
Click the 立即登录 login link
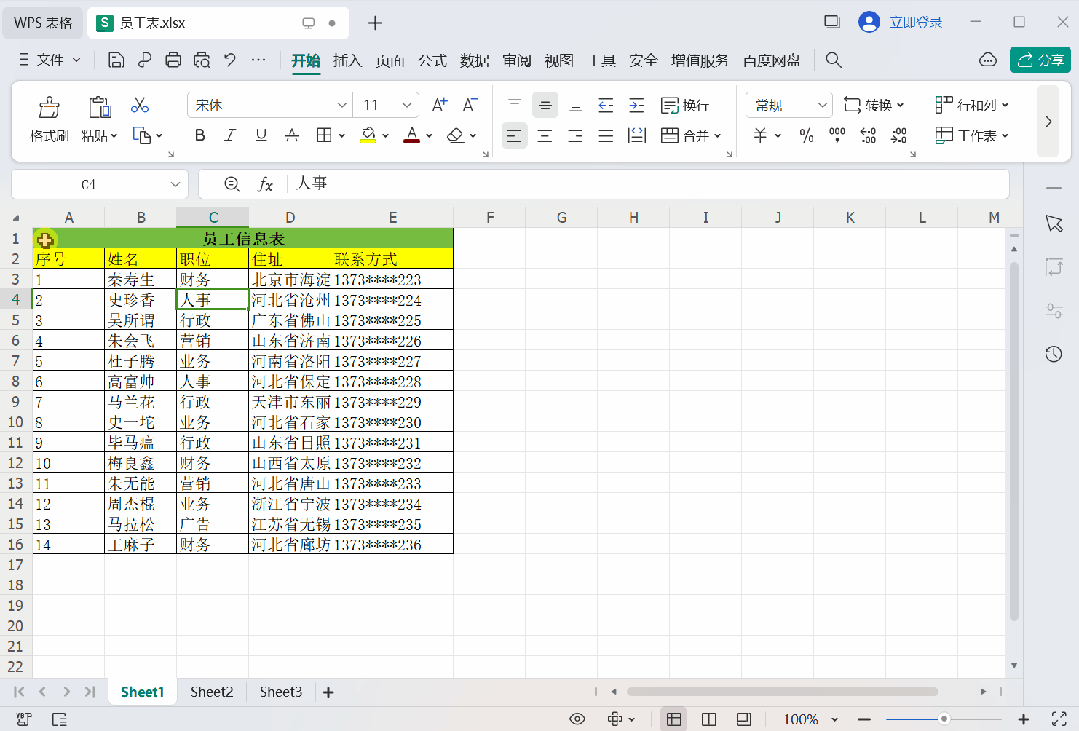pyautogui.click(x=915, y=23)
